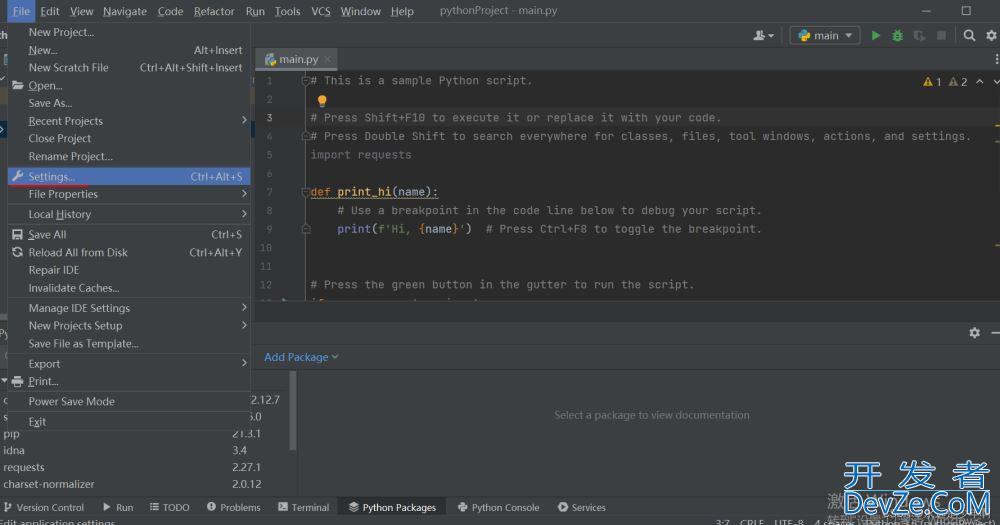Select Repair IDE menu entry
This screenshot has width=1000, height=525.
click(x=129, y=270)
